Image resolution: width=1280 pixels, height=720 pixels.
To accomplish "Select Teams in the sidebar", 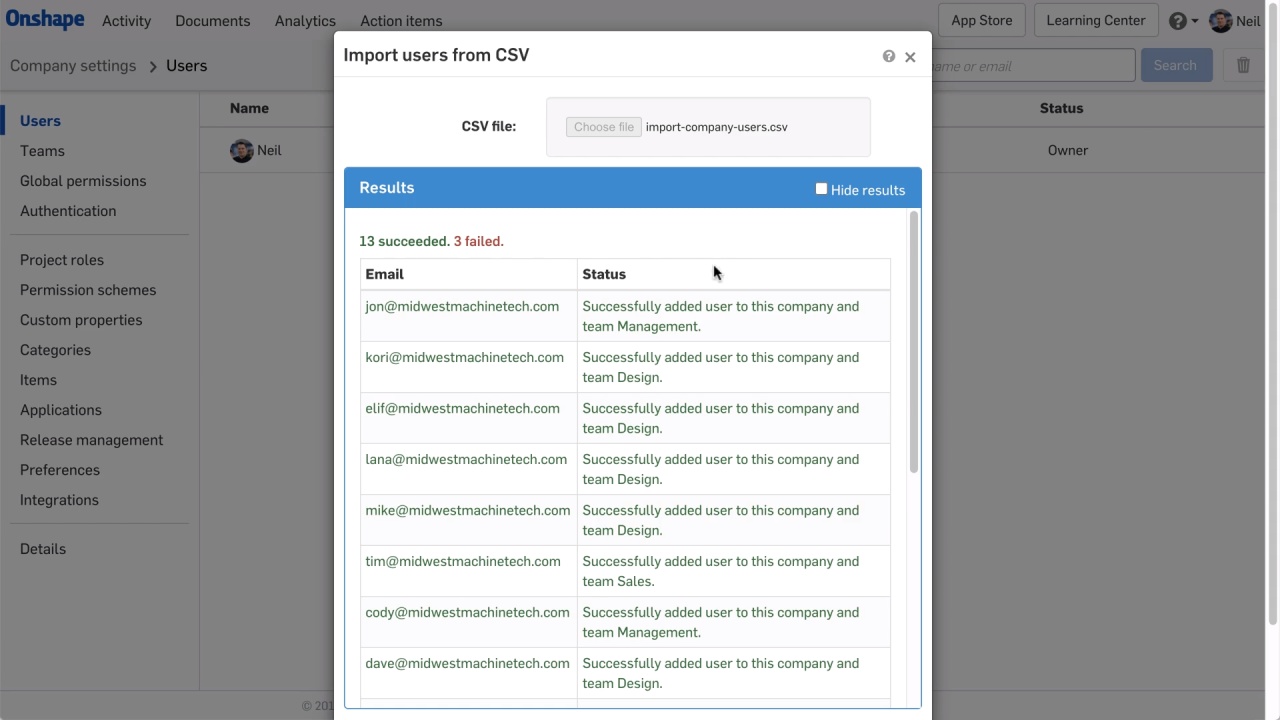I will coord(42,151).
